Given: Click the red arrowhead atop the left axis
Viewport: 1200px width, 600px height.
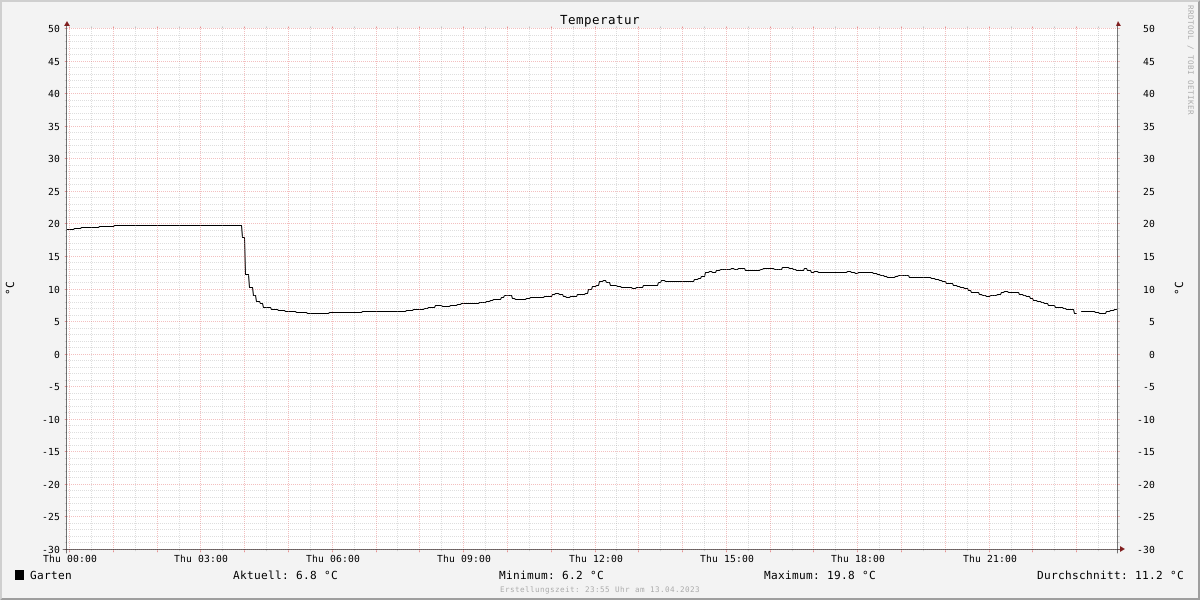Looking at the screenshot, I should tap(67, 23).
